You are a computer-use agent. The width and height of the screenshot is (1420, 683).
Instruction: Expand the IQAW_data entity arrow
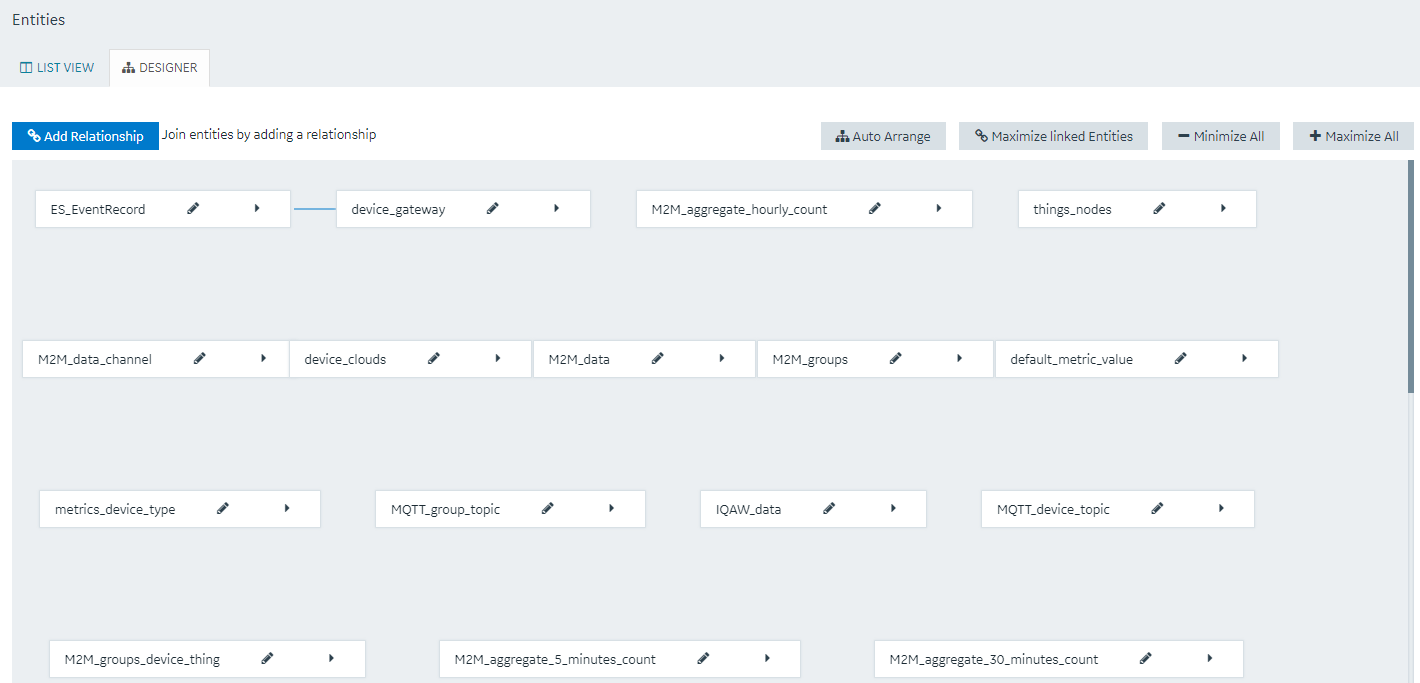tap(893, 508)
